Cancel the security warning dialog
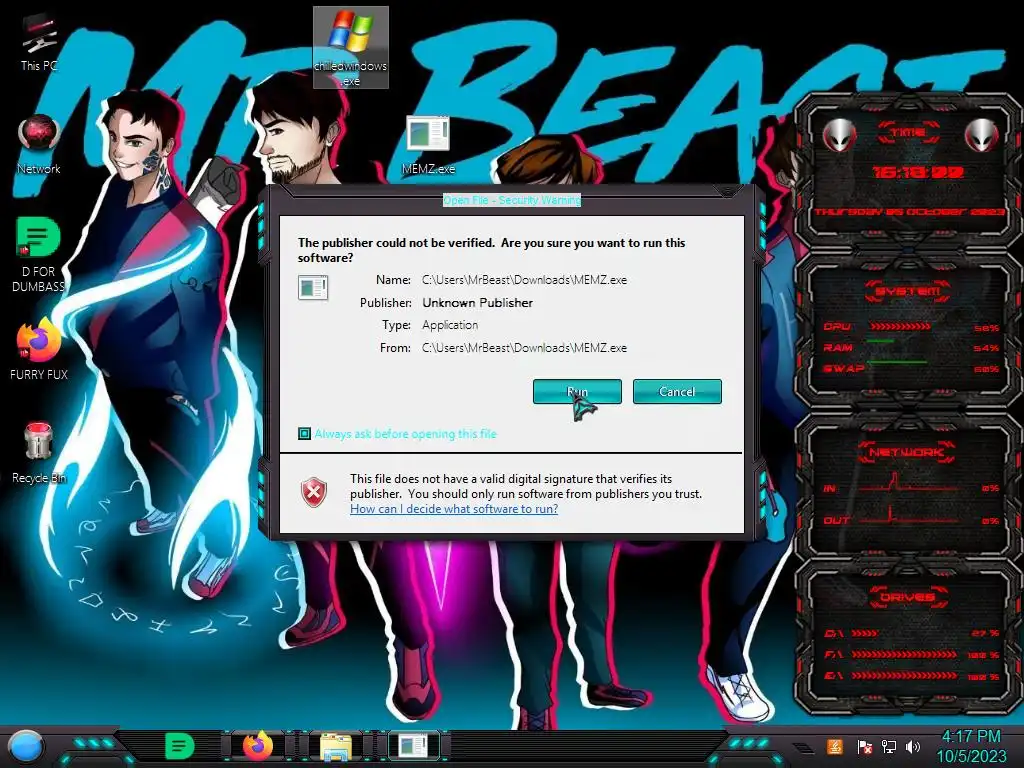Viewport: 1024px width, 768px height. pos(677,392)
